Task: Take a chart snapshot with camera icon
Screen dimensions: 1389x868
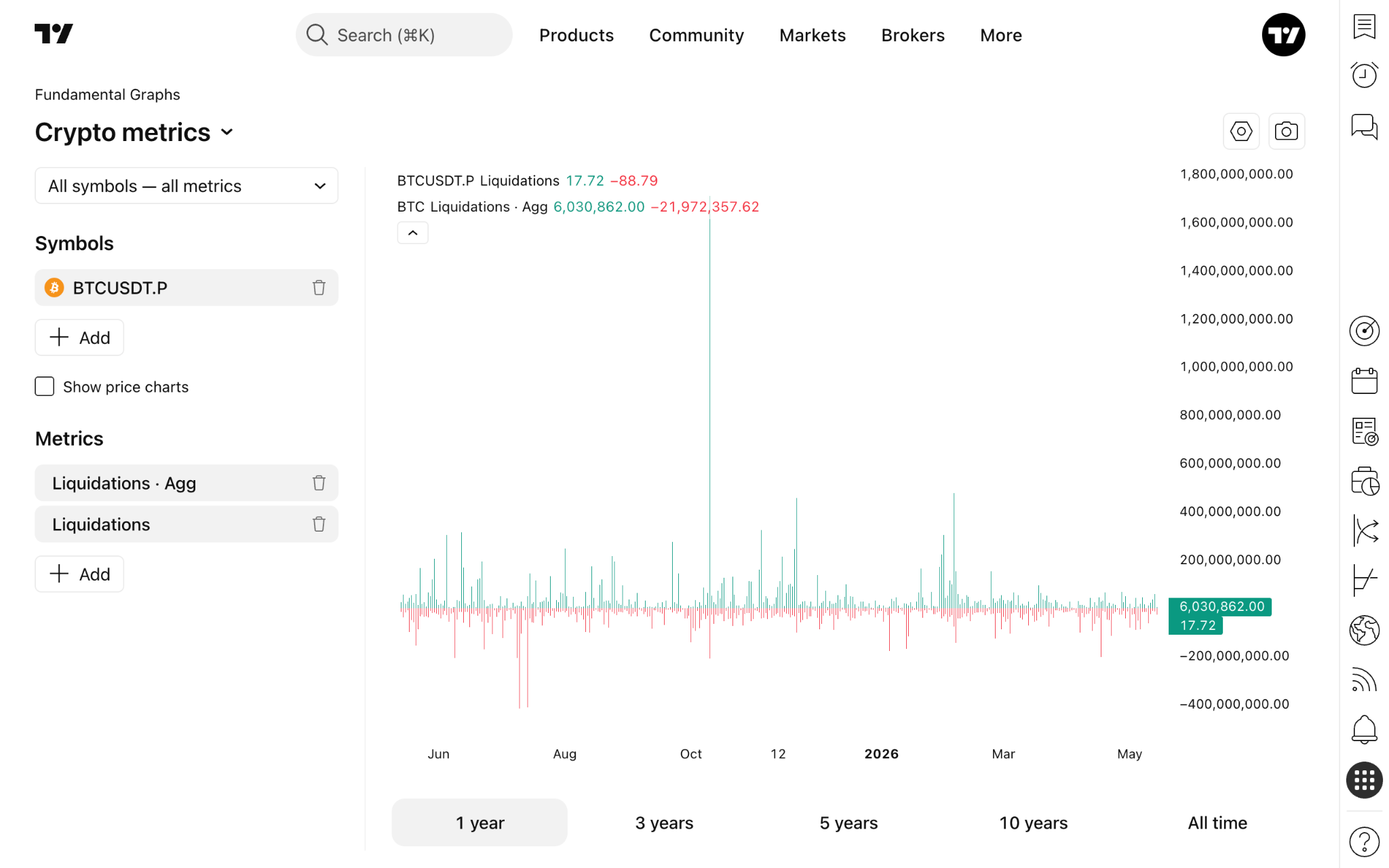Action: [1286, 131]
